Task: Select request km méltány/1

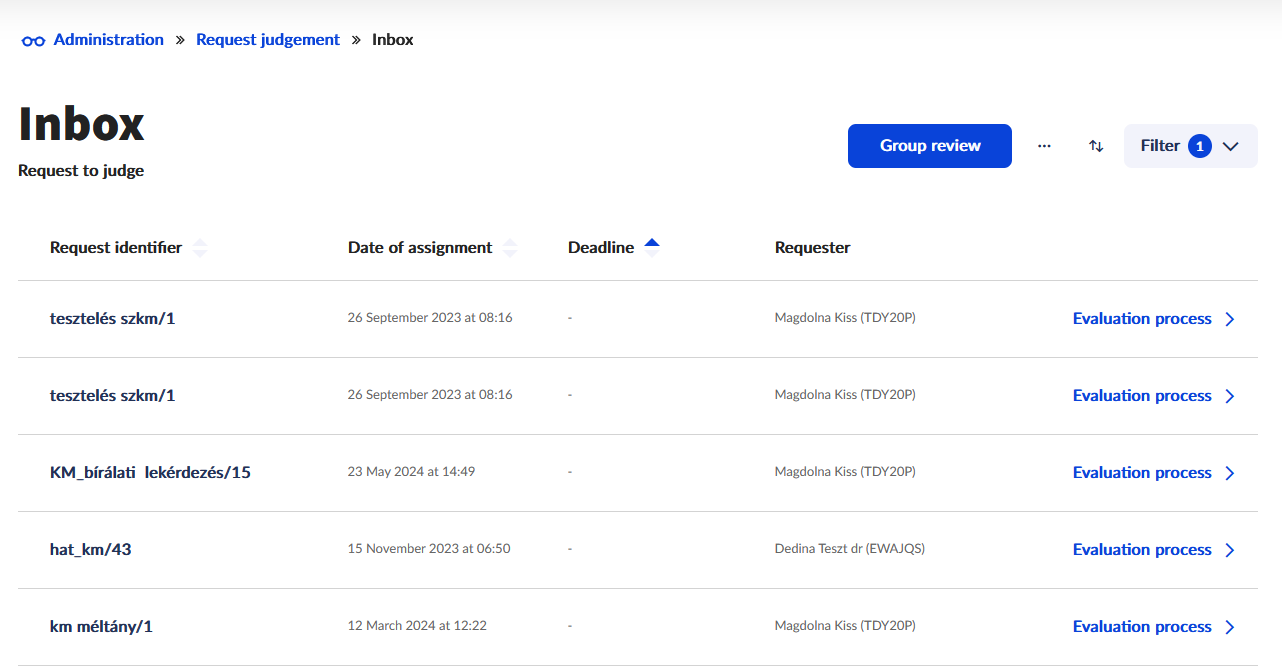Action: tap(101, 627)
